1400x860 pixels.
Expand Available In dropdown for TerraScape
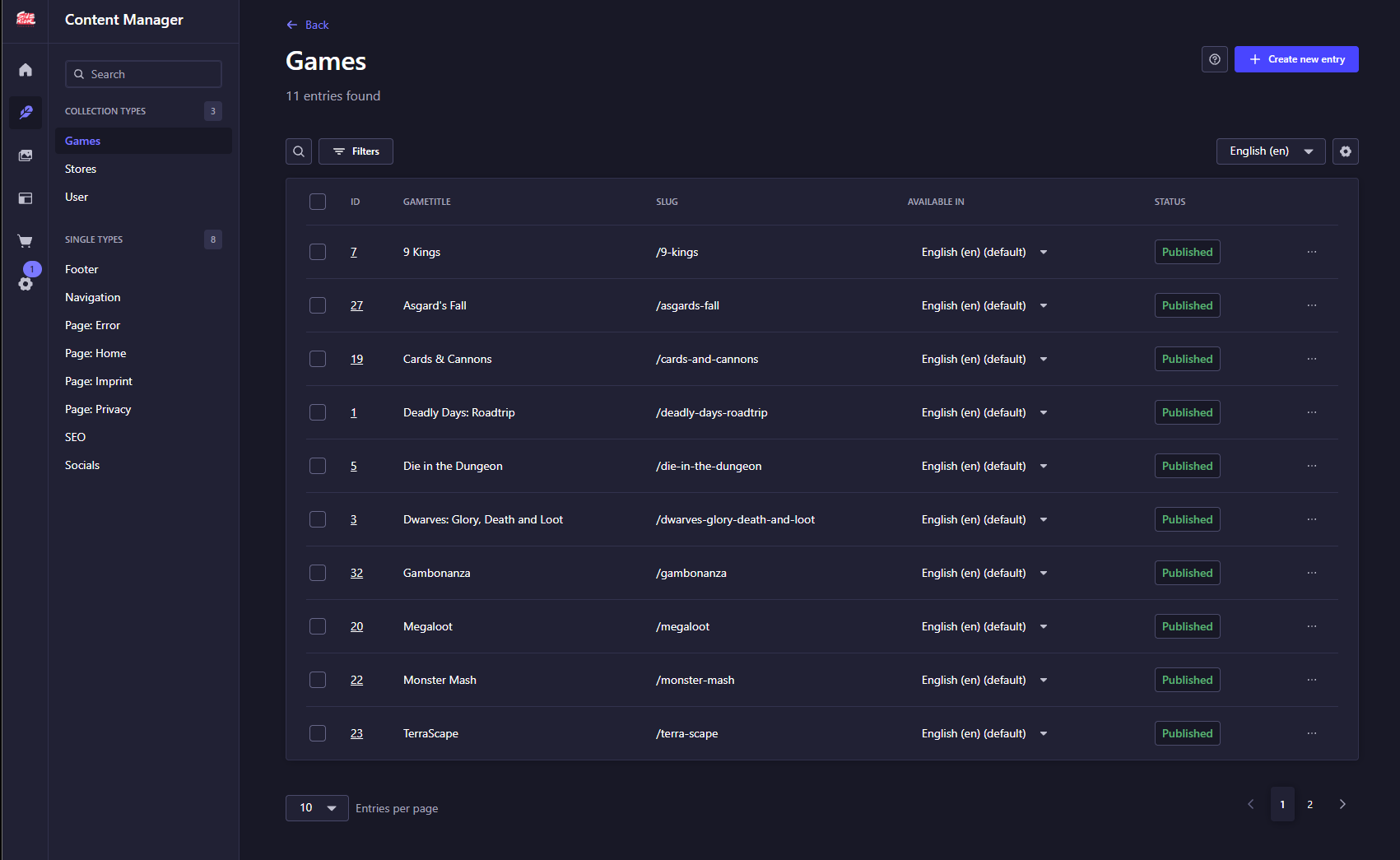click(x=1044, y=733)
